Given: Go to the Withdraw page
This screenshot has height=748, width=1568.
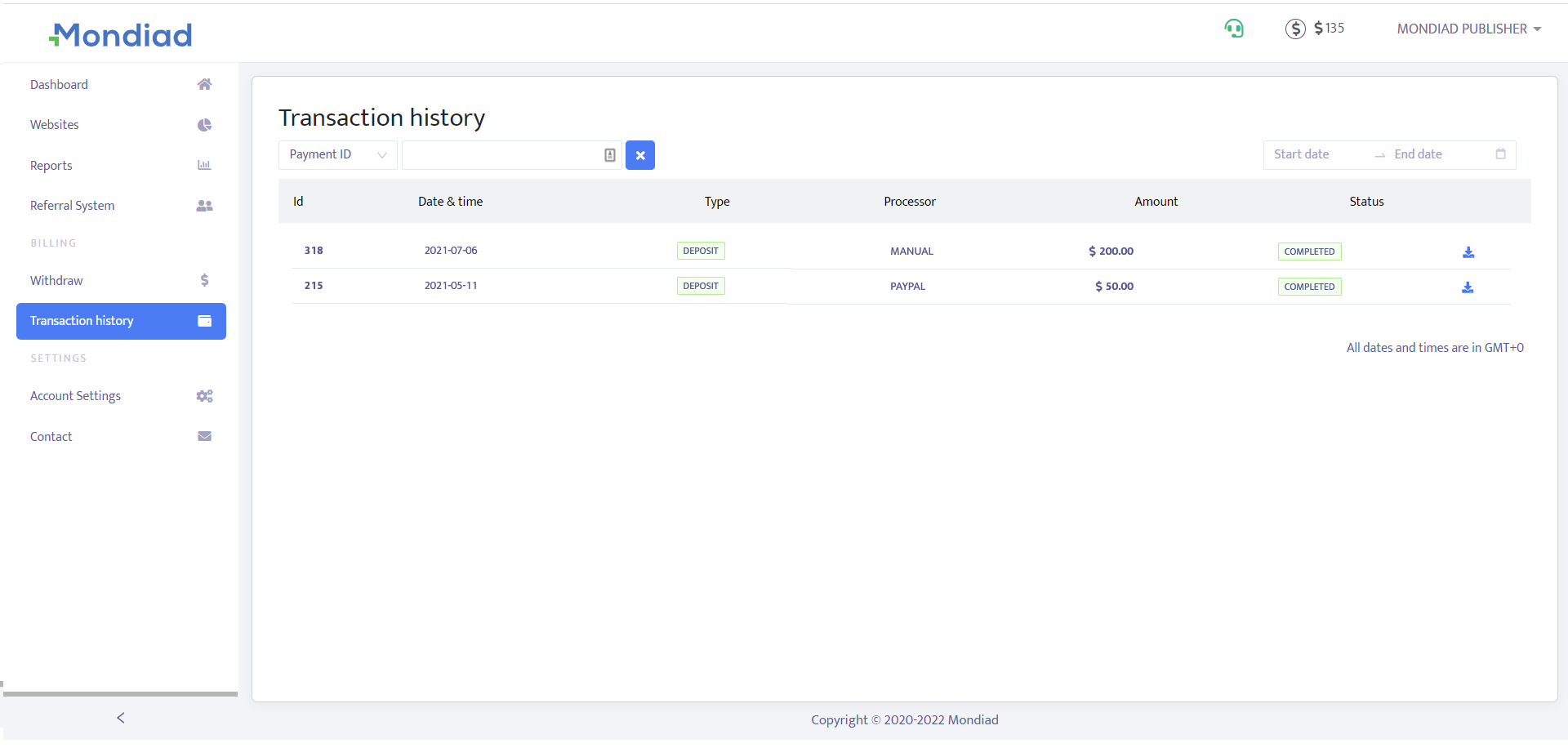Looking at the screenshot, I should pyautogui.click(x=56, y=281).
